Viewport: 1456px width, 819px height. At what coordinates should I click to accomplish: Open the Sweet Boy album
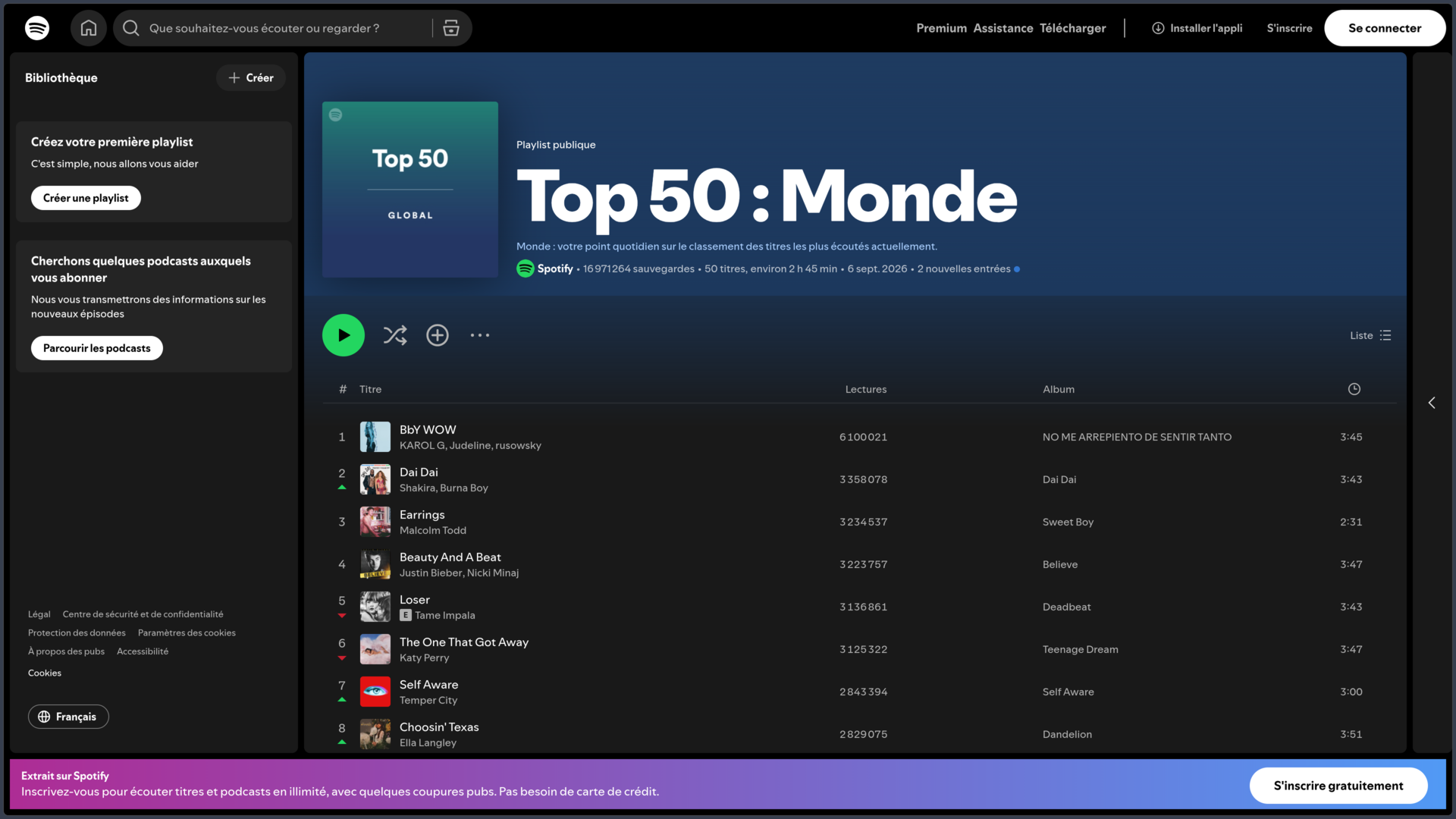coord(1068,522)
